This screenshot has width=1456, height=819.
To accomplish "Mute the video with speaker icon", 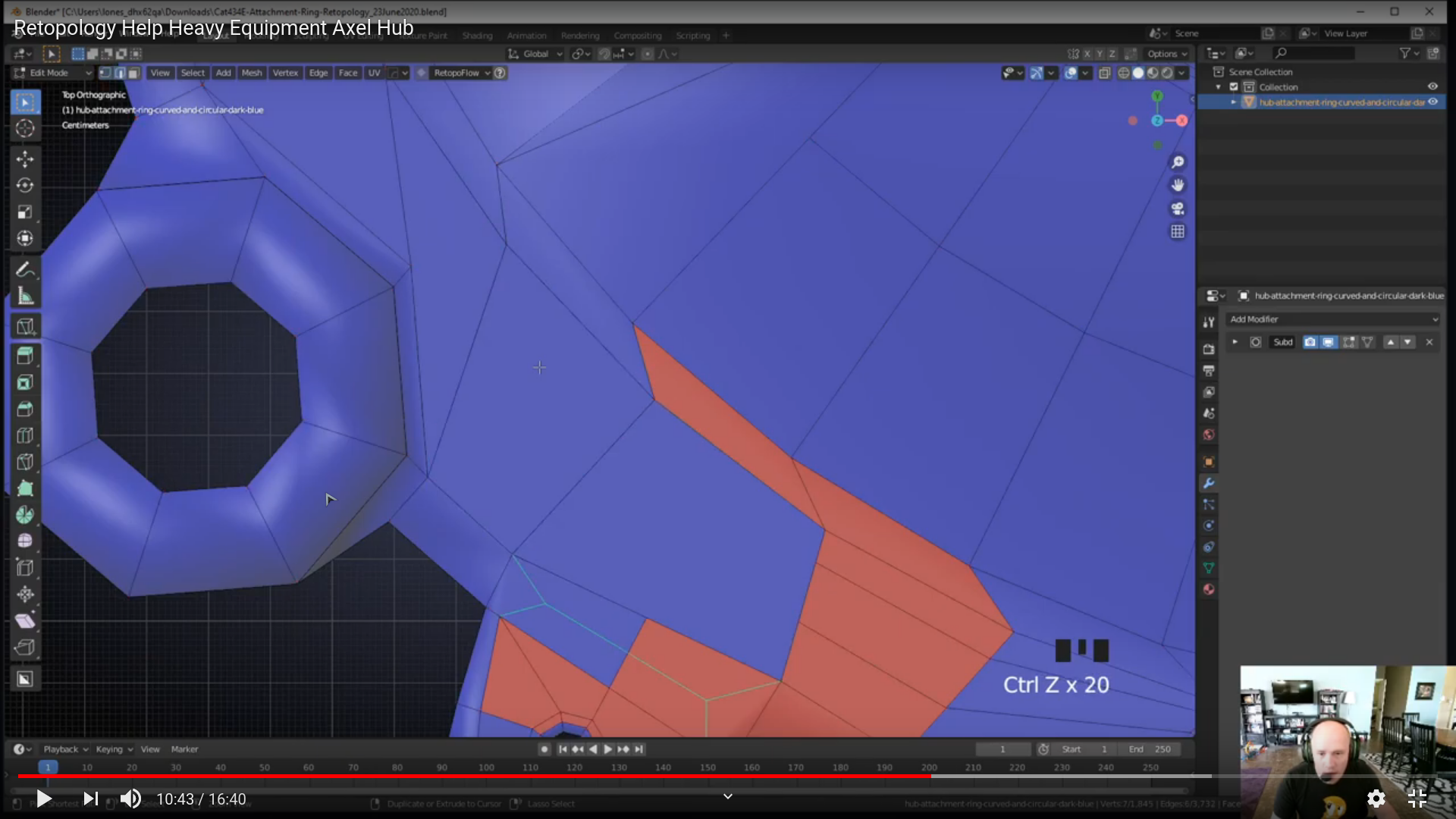I will click(x=130, y=799).
